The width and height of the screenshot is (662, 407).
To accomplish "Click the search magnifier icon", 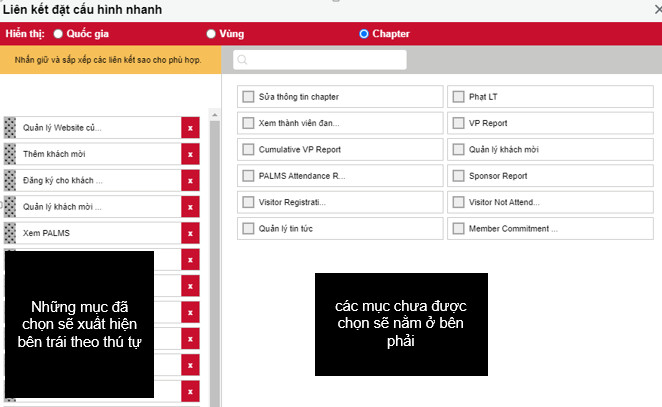I will coord(242,60).
